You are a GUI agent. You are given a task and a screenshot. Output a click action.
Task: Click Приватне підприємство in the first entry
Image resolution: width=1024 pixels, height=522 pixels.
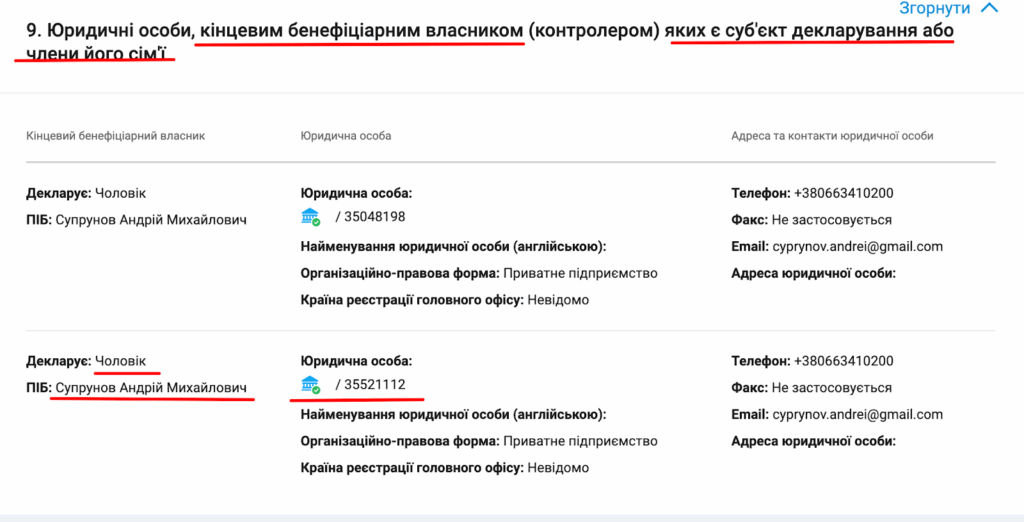point(580,273)
